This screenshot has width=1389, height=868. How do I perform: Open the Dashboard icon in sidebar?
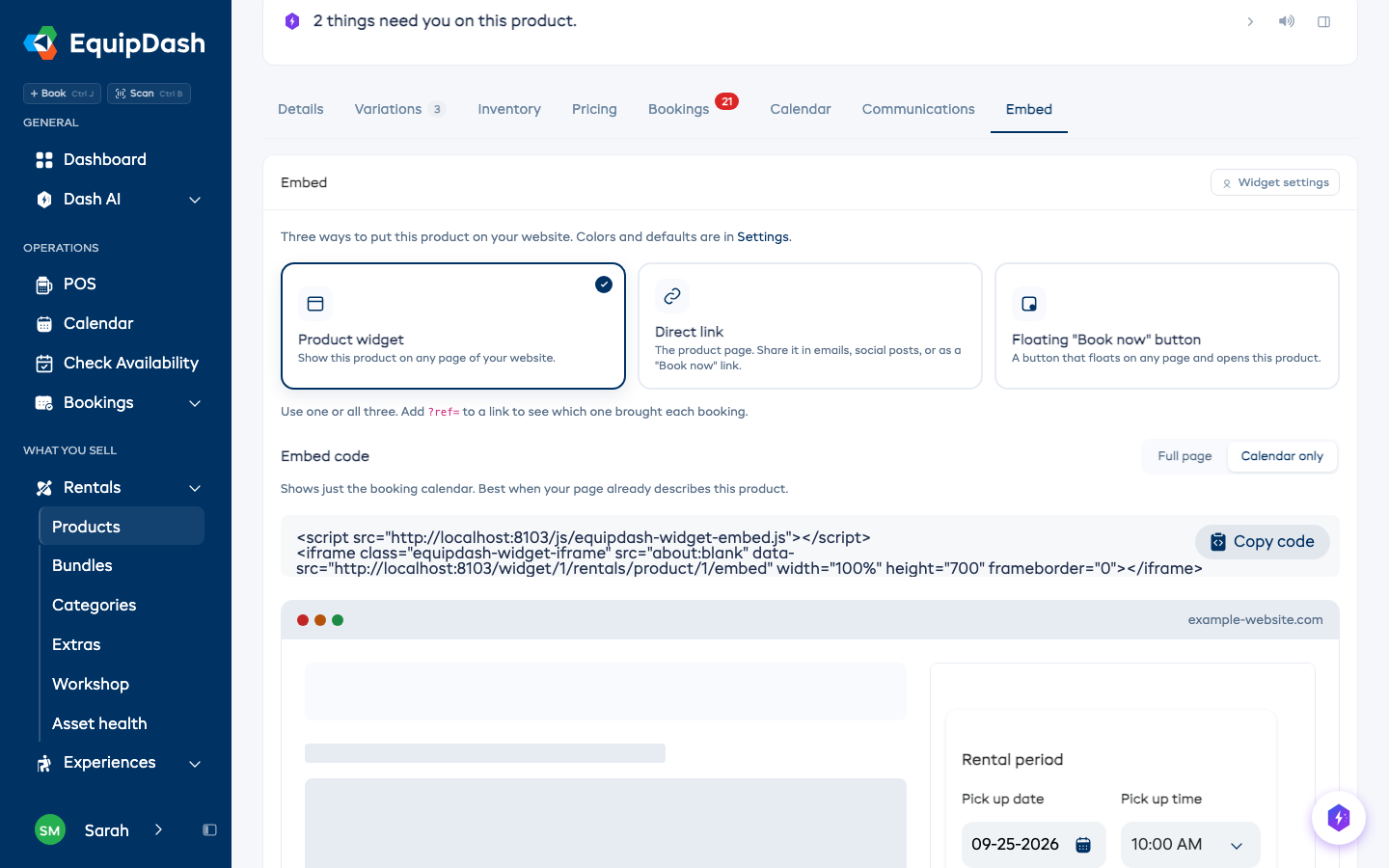click(x=44, y=160)
